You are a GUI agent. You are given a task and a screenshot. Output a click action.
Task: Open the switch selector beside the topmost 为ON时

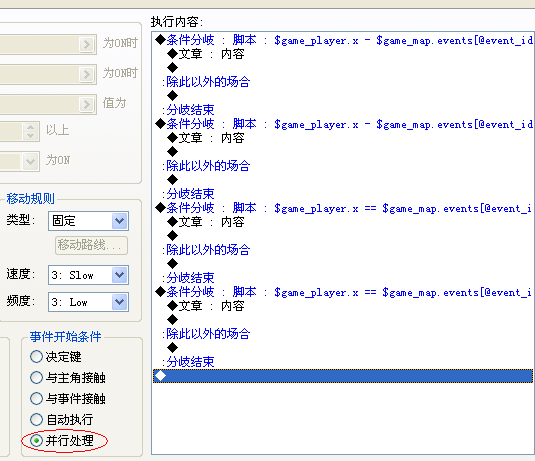pyautogui.click(x=87, y=44)
